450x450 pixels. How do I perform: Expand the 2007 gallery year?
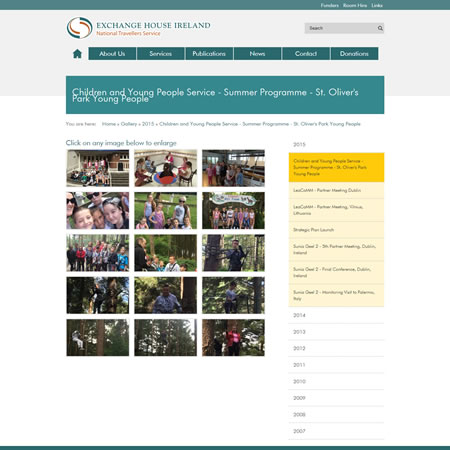point(336,431)
